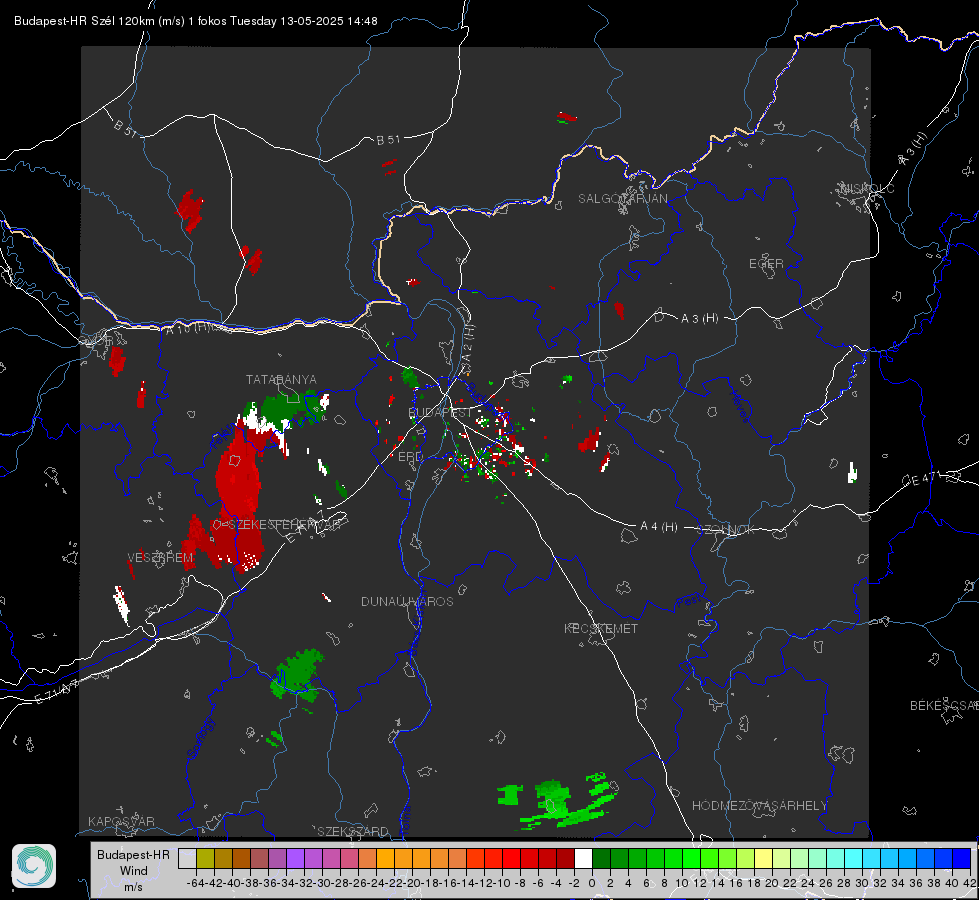Click the 'Budapest-HR Wind m/s' legend label
Screen dimensions: 979x900
point(134,871)
